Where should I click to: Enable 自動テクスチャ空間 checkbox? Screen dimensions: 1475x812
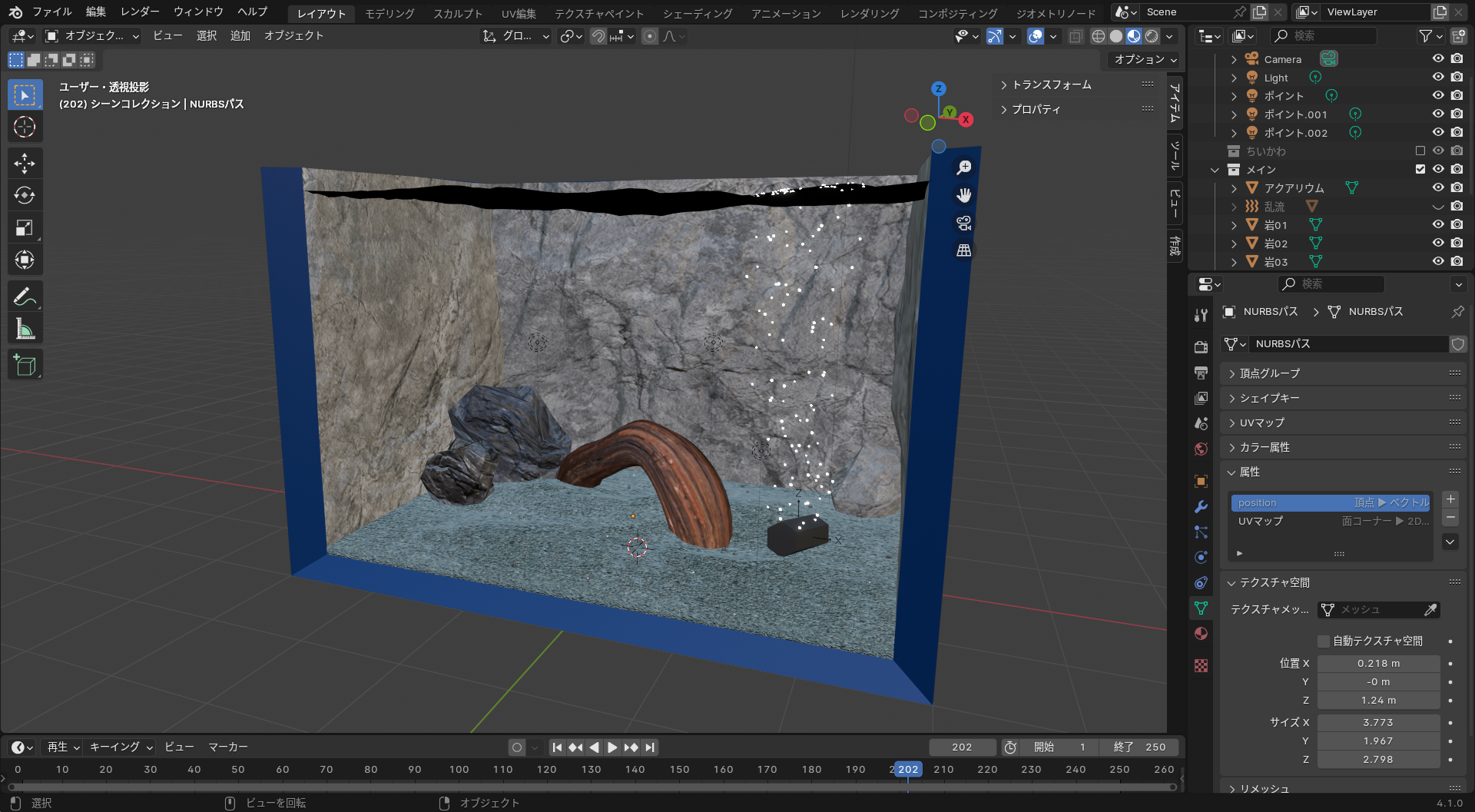(x=1324, y=641)
